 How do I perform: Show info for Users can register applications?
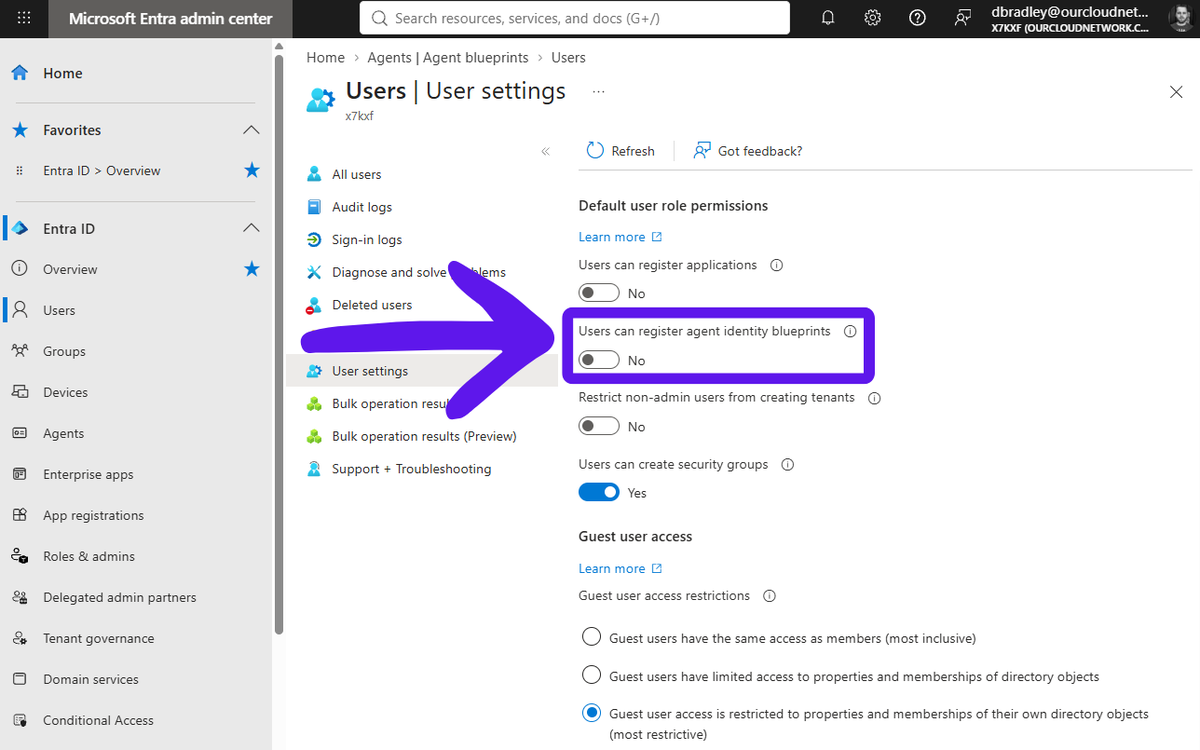point(777,265)
